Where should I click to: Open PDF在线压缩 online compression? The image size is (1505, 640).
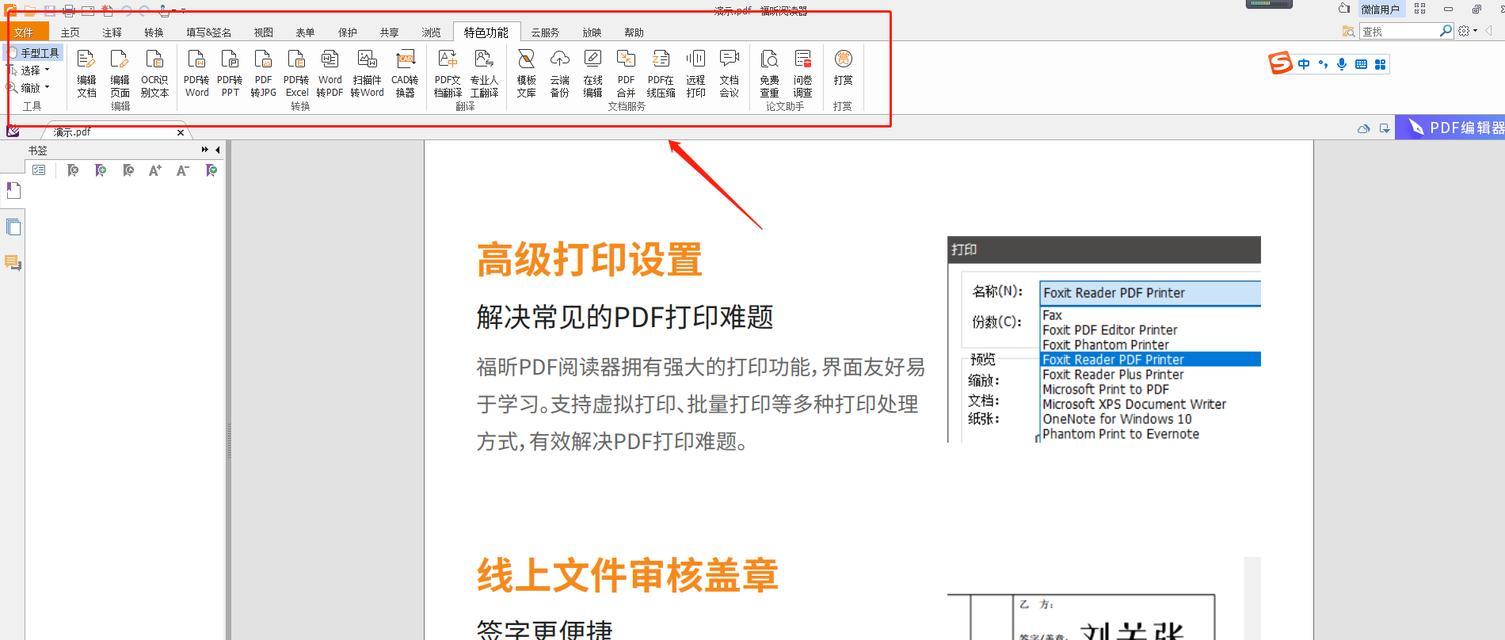[x=661, y=74]
